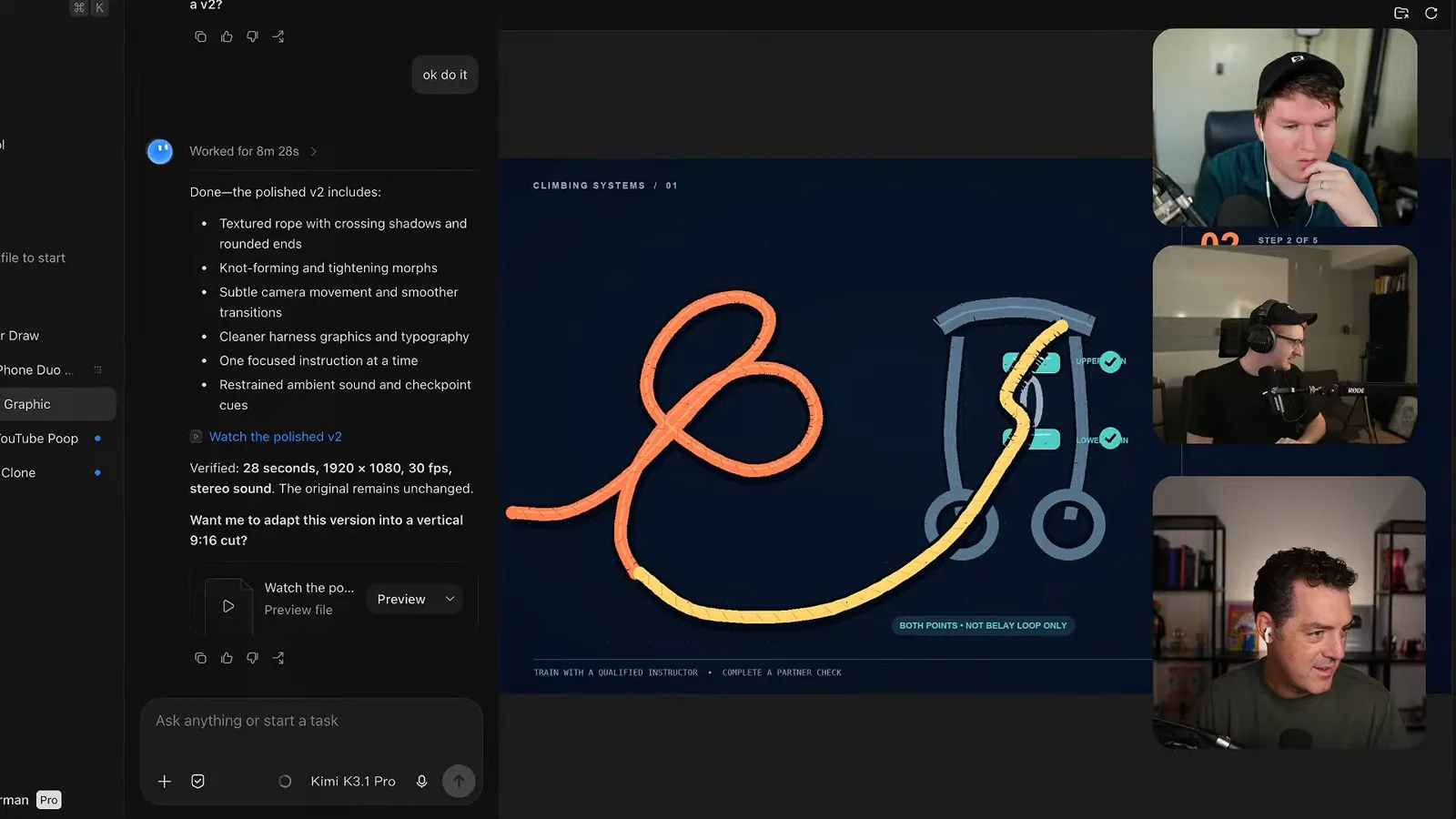1456x819 pixels.
Task: Play the 'Watch the po...' preview file
Action: point(228,606)
